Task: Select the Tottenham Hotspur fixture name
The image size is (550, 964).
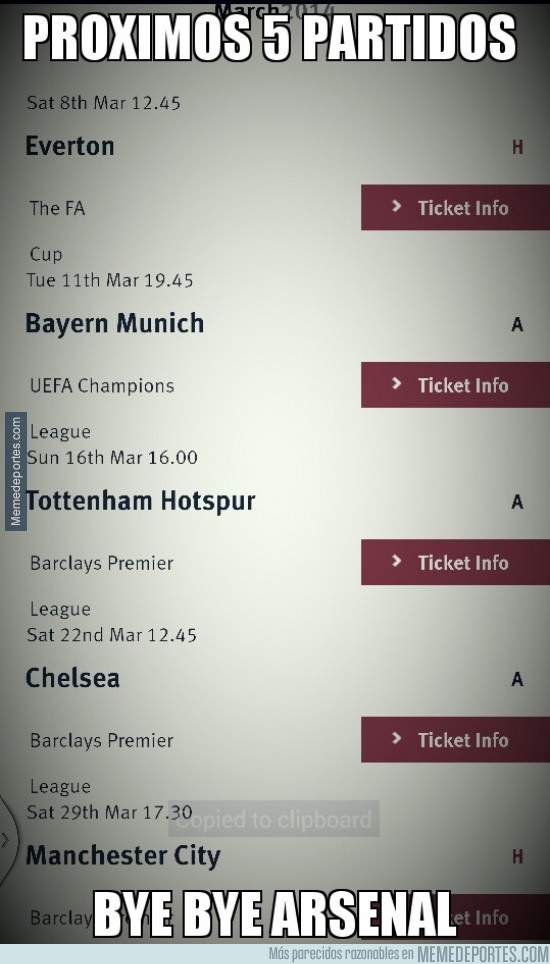Action: pos(140,501)
